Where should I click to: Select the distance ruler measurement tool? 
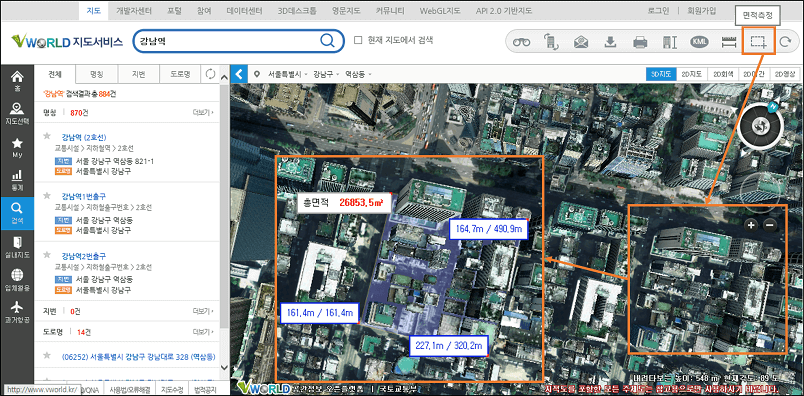(729, 42)
